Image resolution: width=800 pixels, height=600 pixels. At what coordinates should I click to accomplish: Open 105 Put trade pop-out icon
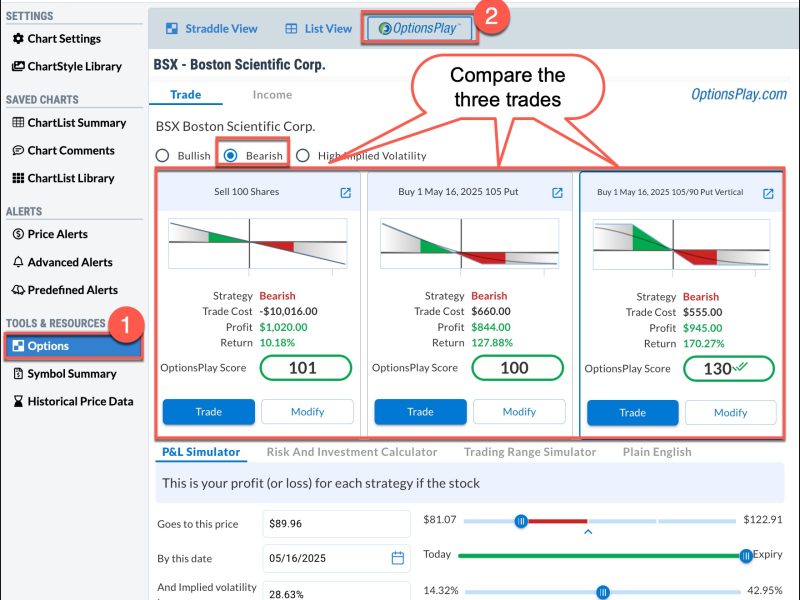[557, 192]
